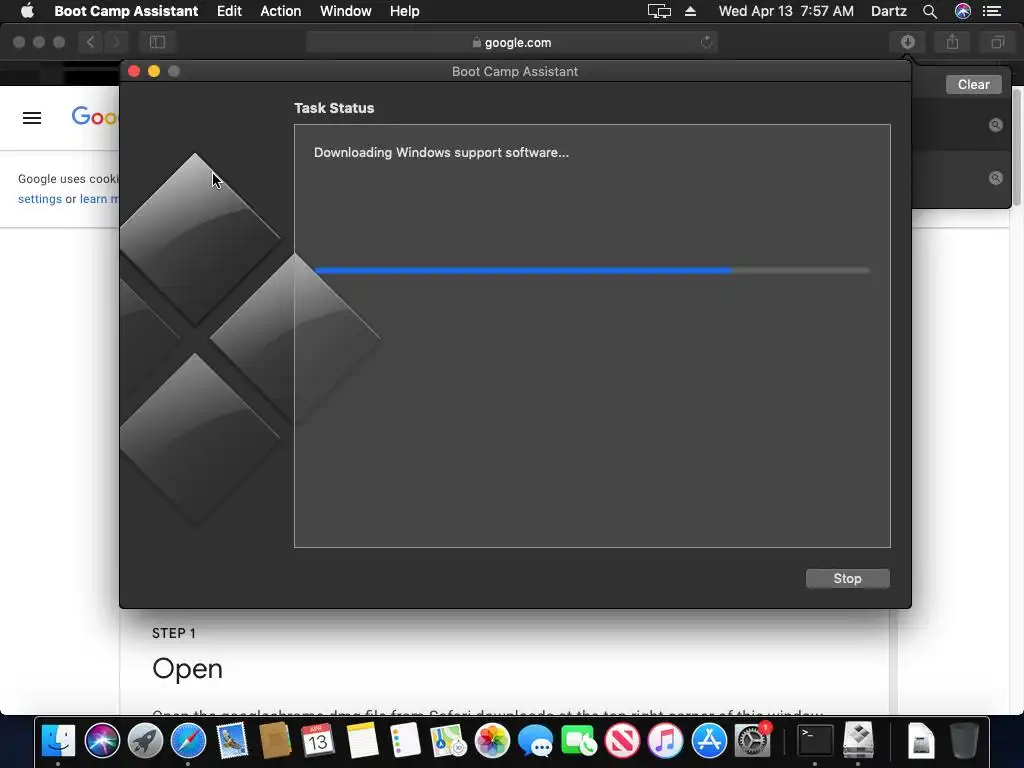This screenshot has height=768, width=1024.
Task: Open Trash in the Dock
Action: click(x=964, y=741)
